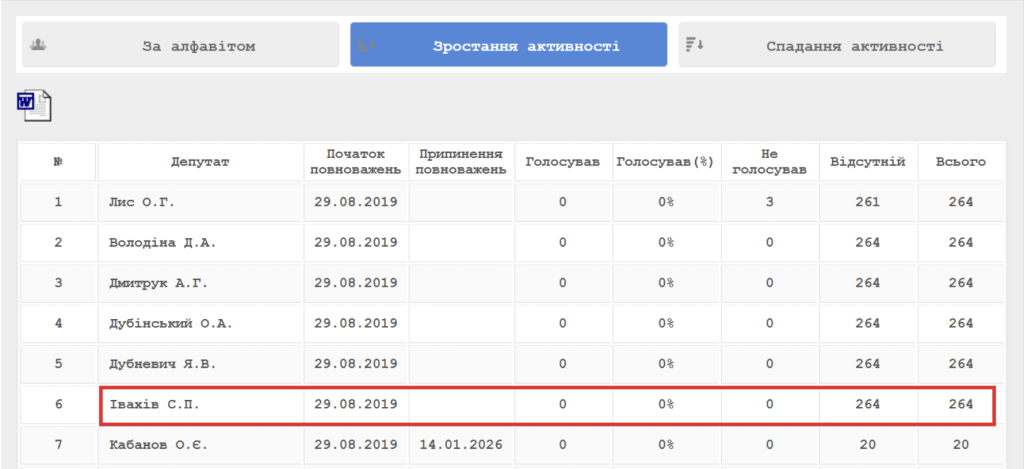
Task: Export the table via the Word document icon
Action: pos(34,106)
